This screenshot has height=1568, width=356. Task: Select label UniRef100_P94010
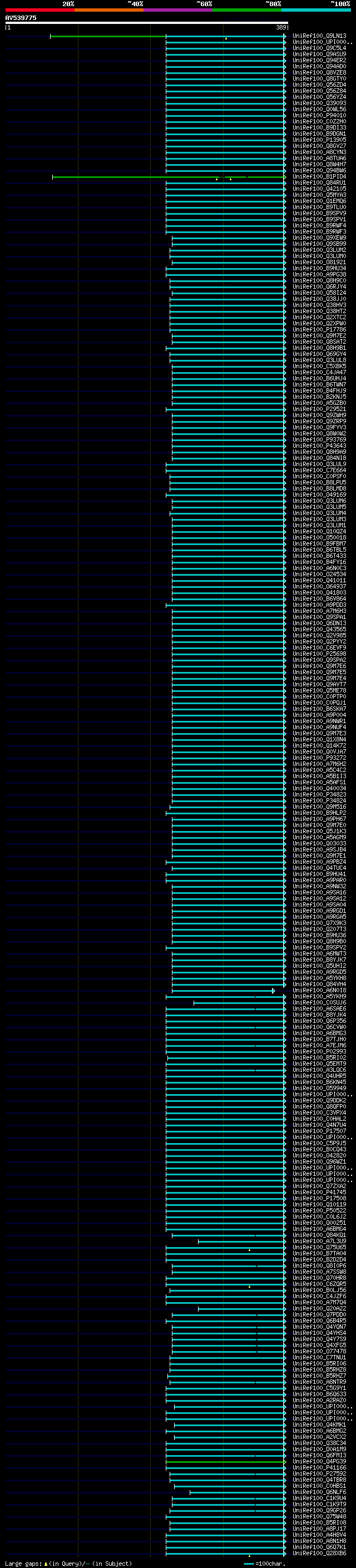click(x=319, y=116)
